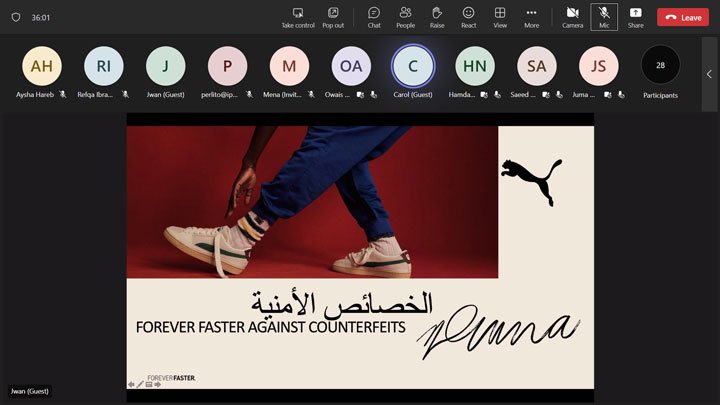Click the shield security icon
Screen dimensions: 720x405
(15, 17)
